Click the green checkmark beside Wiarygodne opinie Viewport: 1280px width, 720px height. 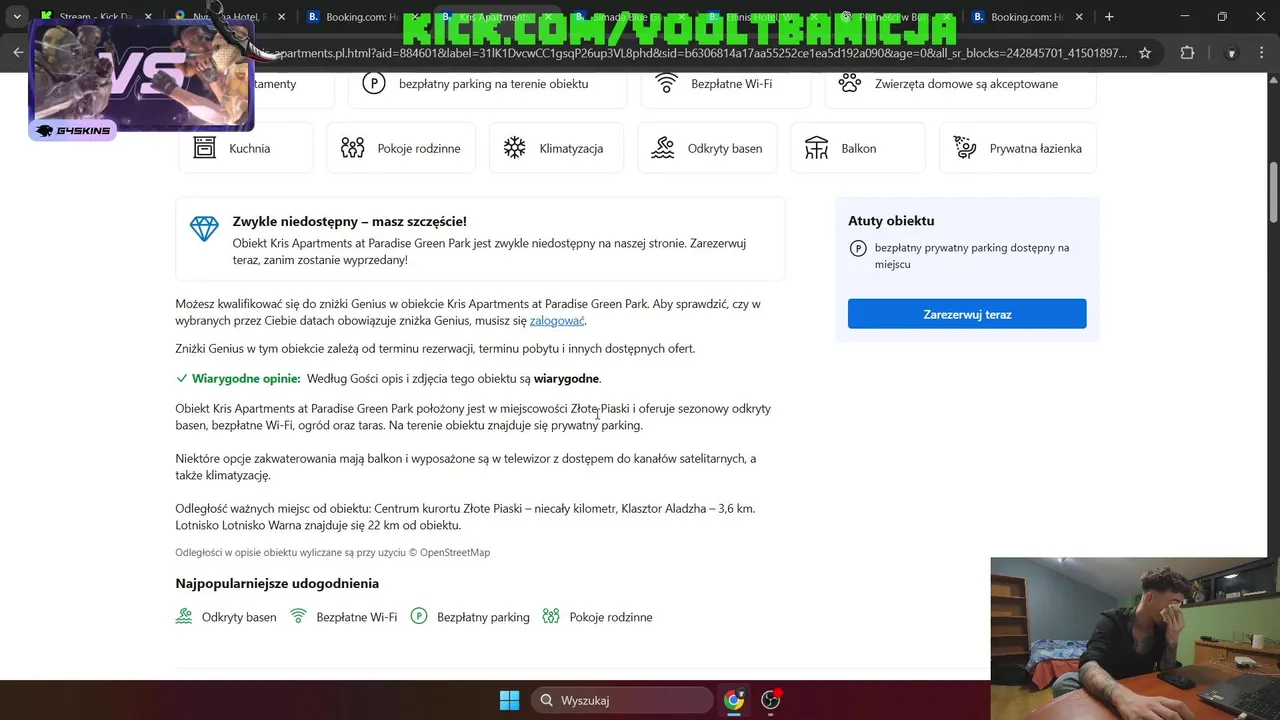(181, 378)
